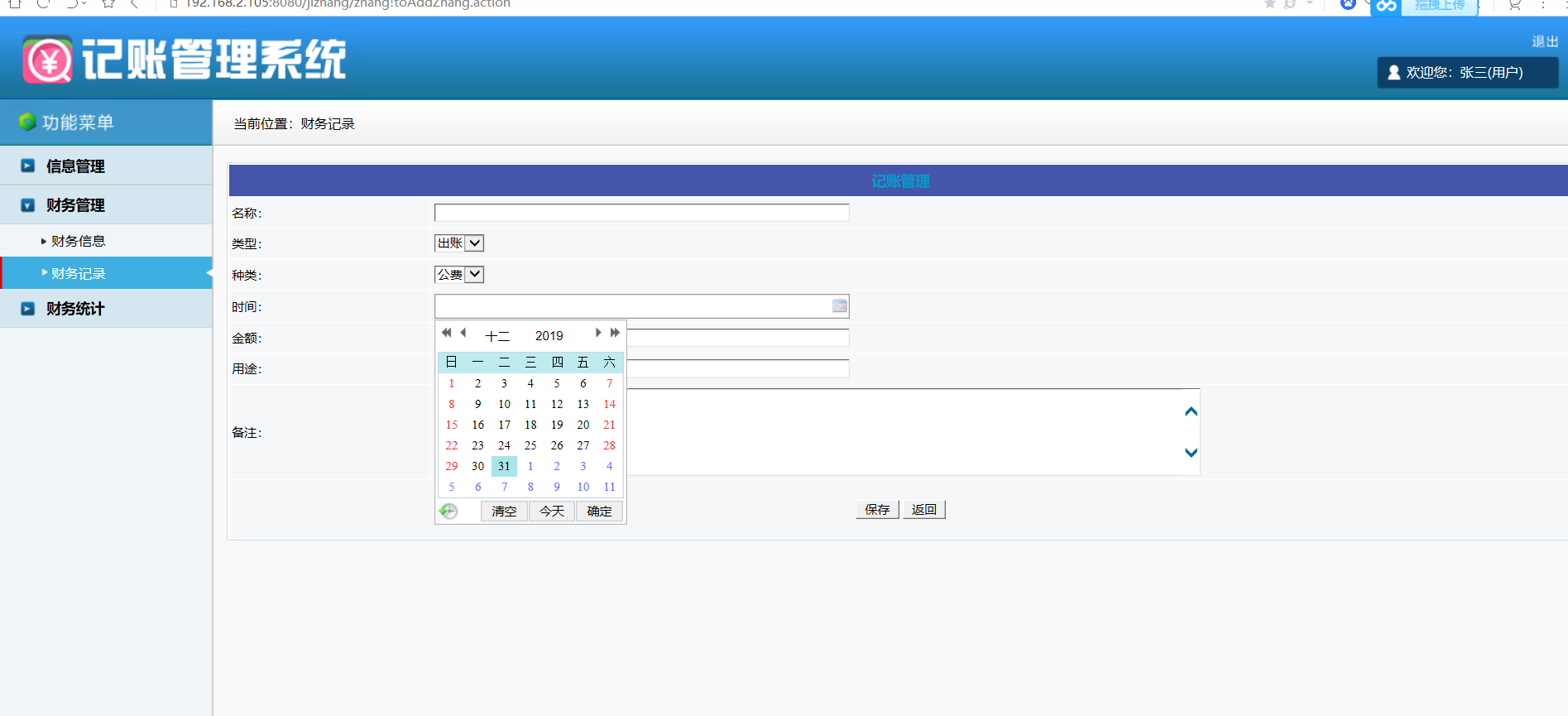Expand the 财务统计 menu section
The width and height of the screenshot is (1568, 716).
(x=75, y=309)
